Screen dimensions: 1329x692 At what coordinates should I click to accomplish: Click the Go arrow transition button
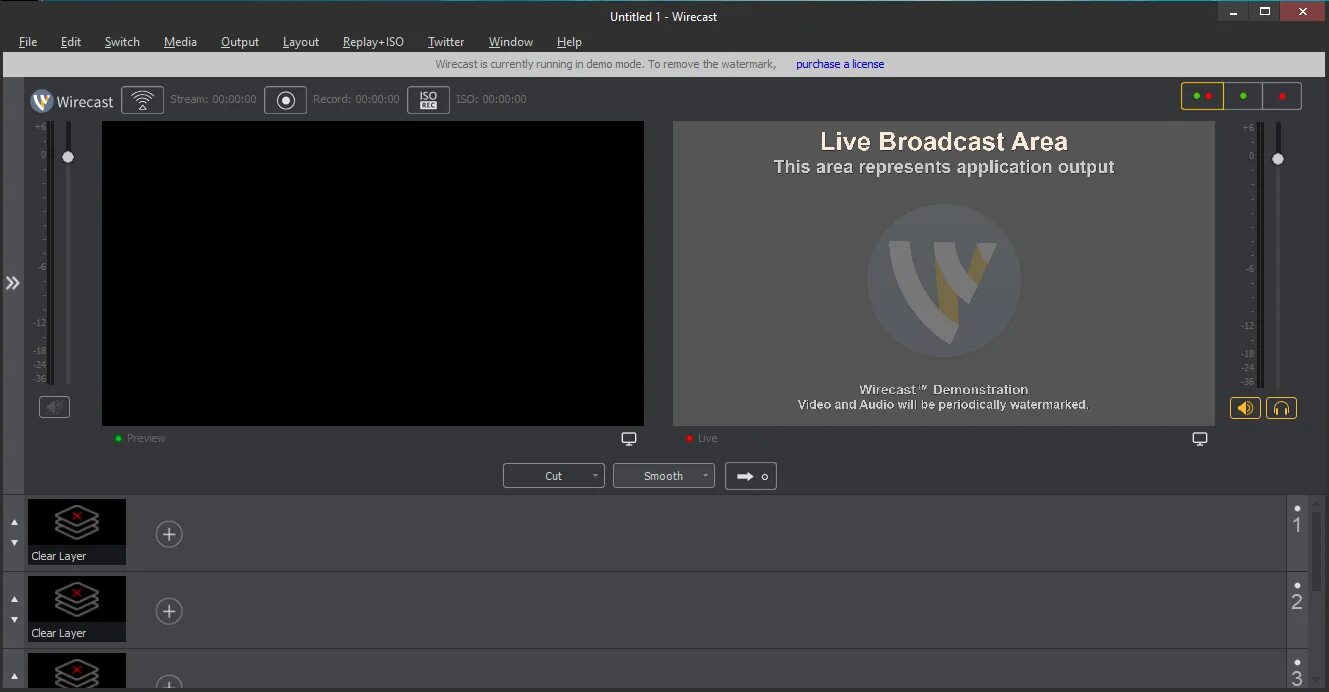pos(751,476)
